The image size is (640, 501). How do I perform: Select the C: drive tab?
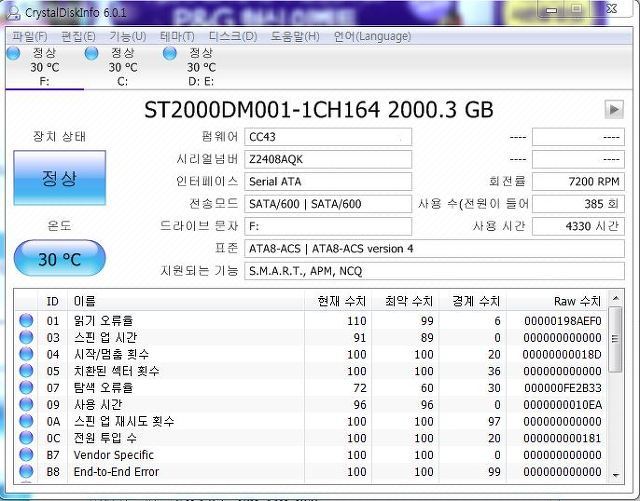[123, 67]
